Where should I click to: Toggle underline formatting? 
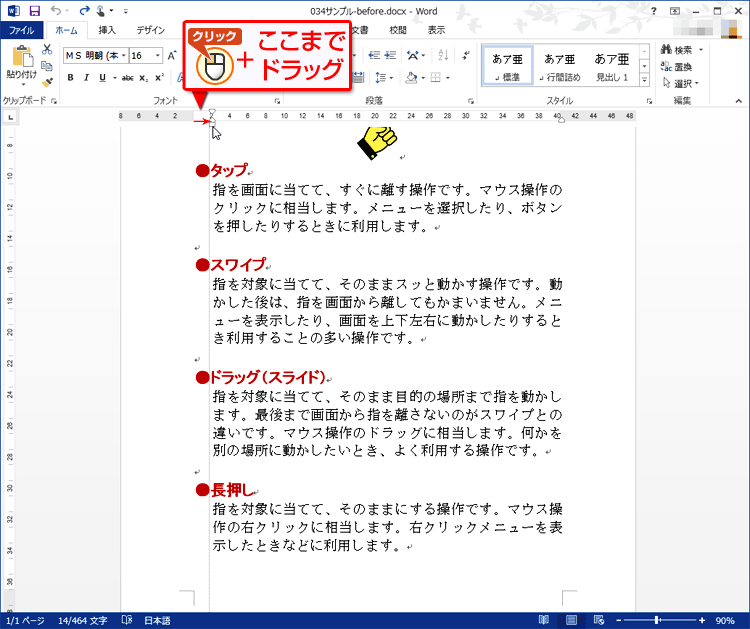coord(102,77)
